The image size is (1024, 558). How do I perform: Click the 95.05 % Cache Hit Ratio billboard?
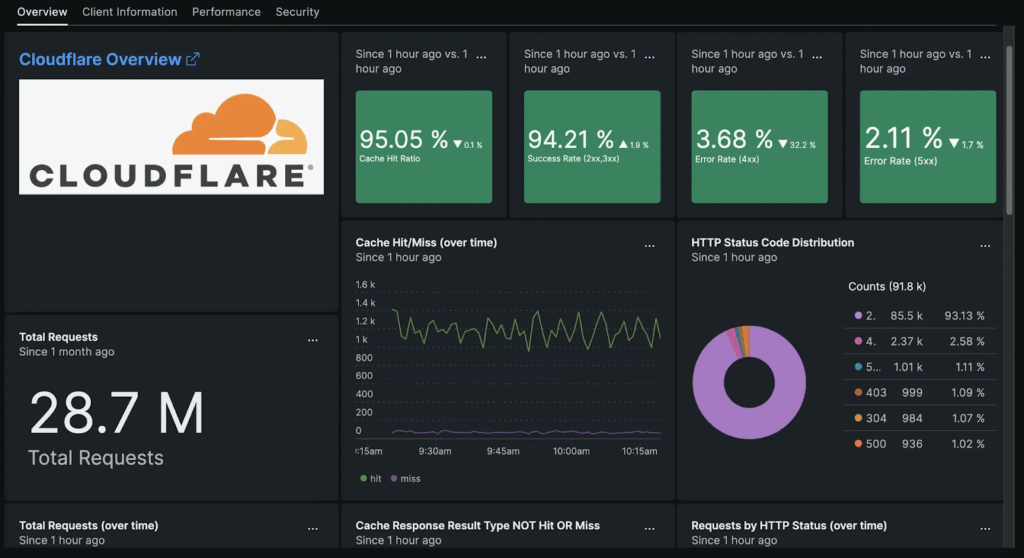pyautogui.click(x=424, y=145)
